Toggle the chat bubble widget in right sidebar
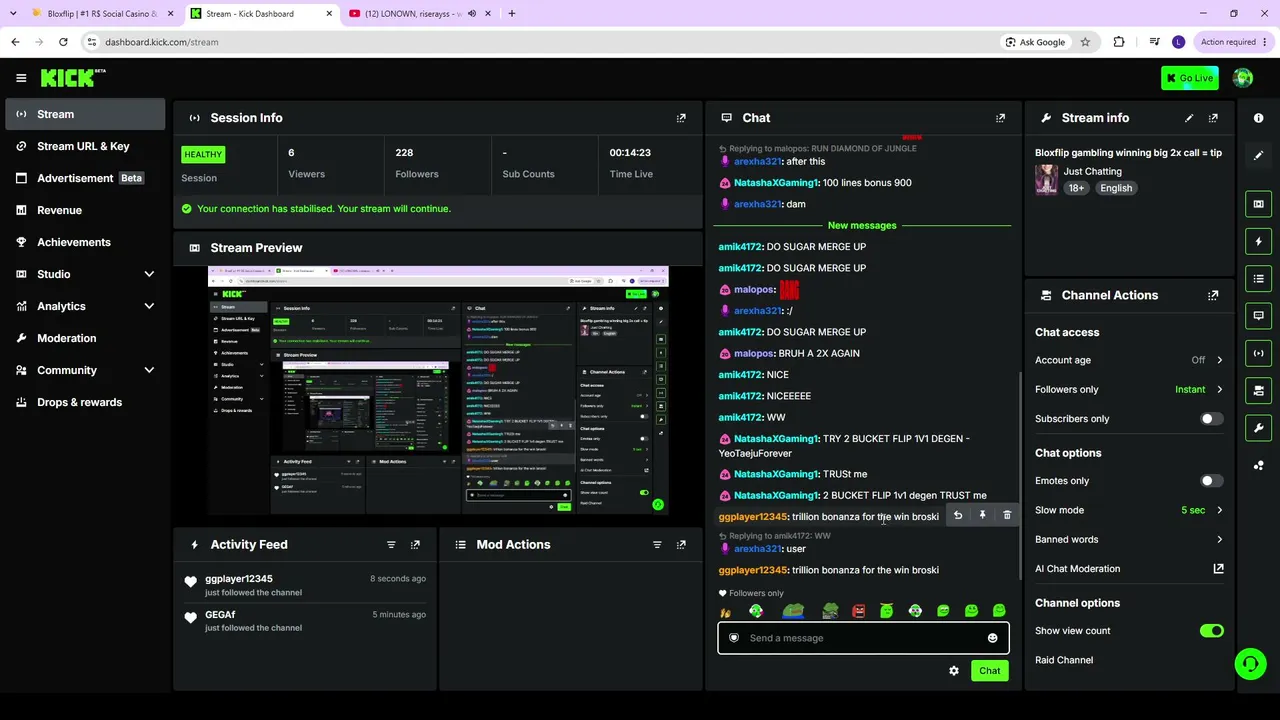1280x720 pixels. [1258, 315]
